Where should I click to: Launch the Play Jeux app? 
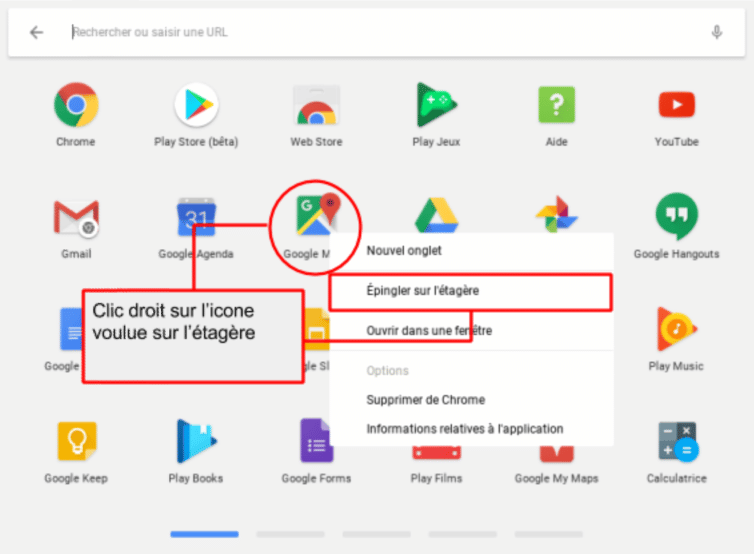[x=436, y=106]
